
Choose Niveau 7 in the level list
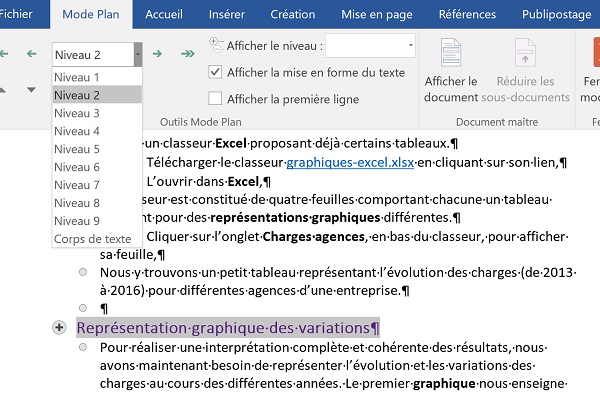(x=97, y=185)
